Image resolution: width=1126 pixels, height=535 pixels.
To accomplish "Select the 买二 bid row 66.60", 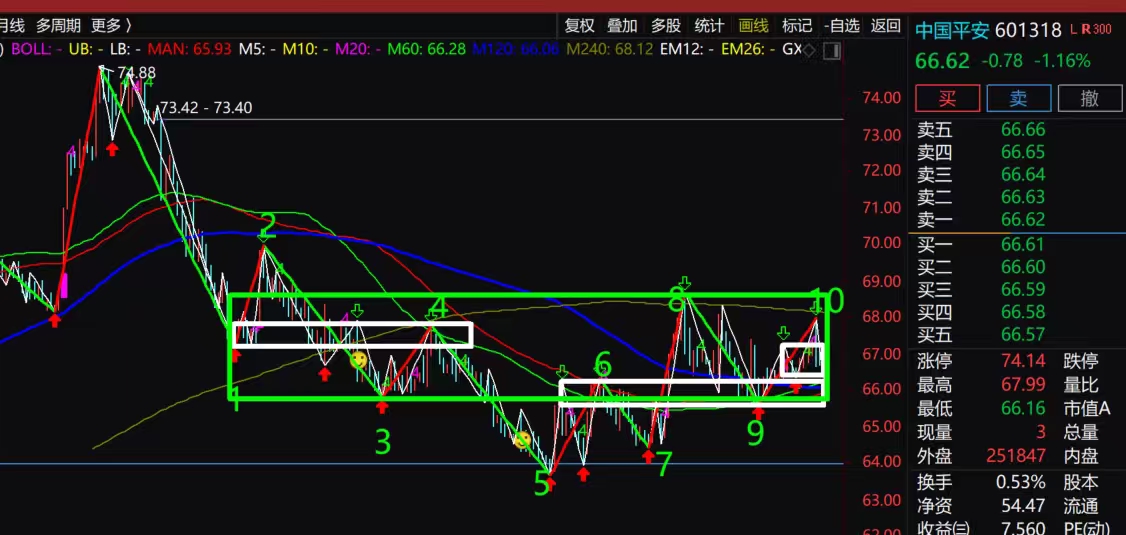I will click(1017, 267).
